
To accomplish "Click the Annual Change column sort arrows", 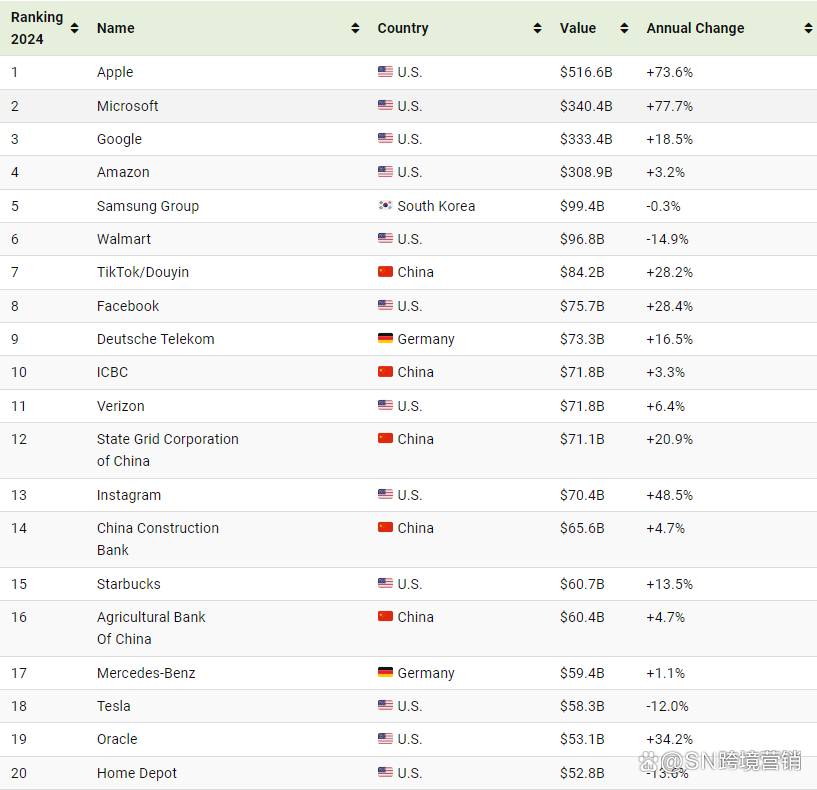I will point(808,28).
